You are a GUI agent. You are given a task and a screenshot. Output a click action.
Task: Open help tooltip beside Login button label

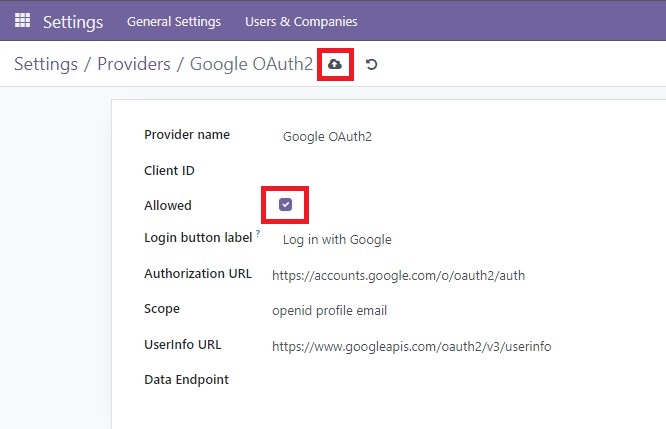click(258, 233)
